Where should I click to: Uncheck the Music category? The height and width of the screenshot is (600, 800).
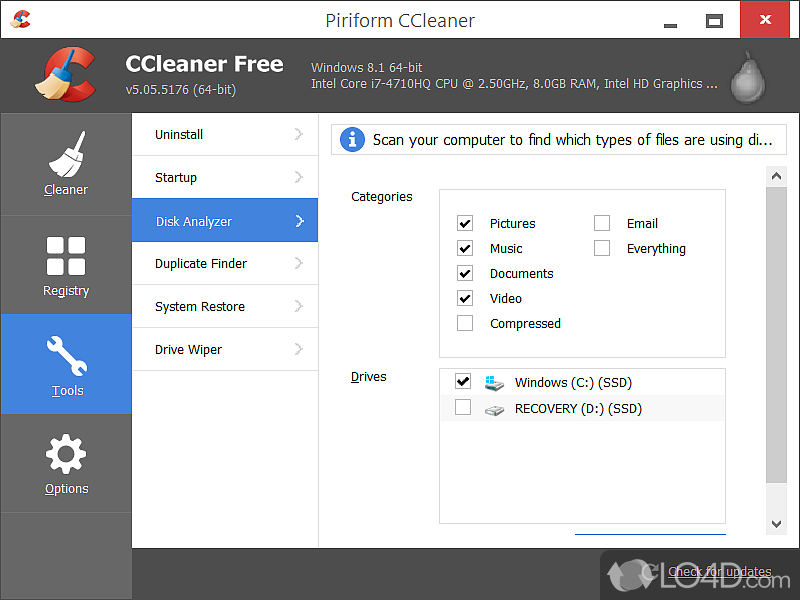click(465, 248)
